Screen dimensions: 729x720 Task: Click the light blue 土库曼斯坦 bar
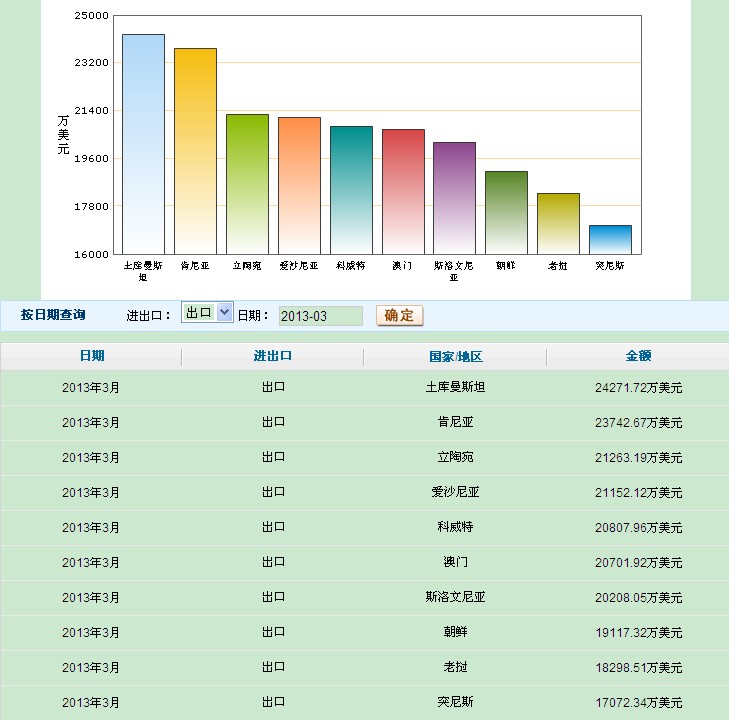coord(143,144)
